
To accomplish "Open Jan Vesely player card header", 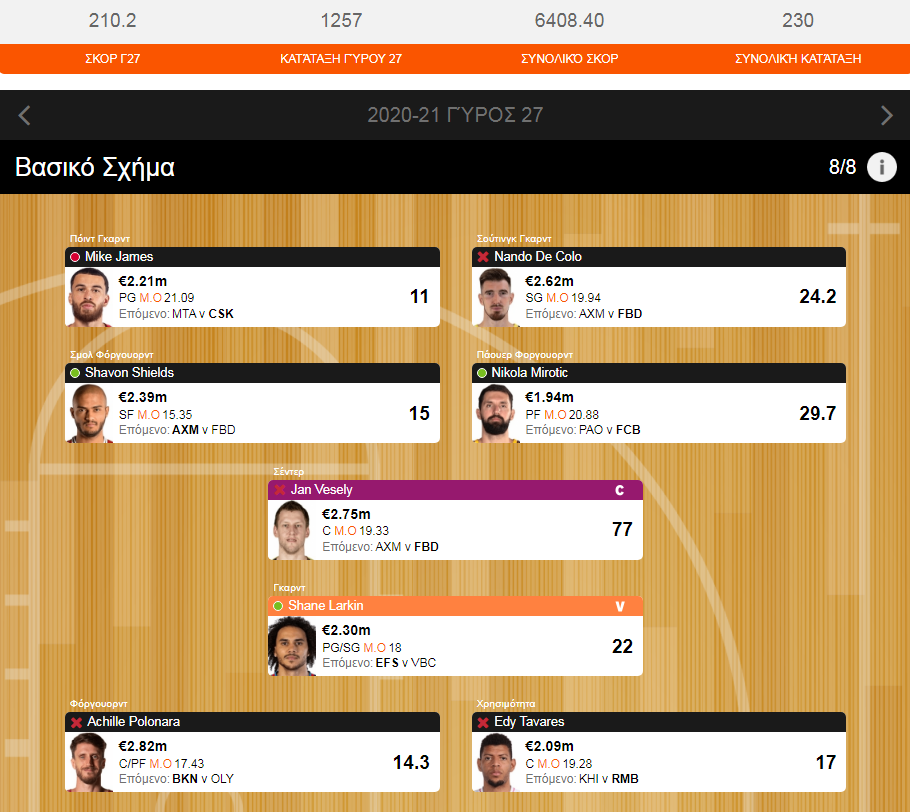I will click(x=455, y=490).
